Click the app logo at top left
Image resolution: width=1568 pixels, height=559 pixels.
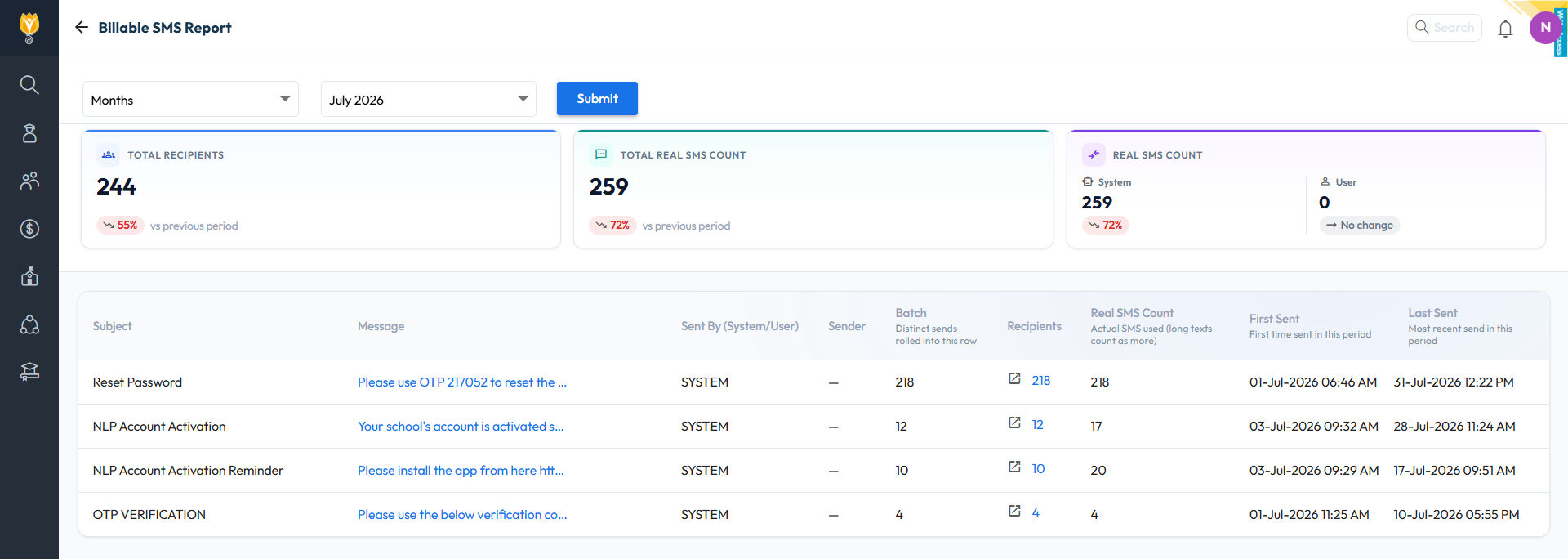click(29, 27)
